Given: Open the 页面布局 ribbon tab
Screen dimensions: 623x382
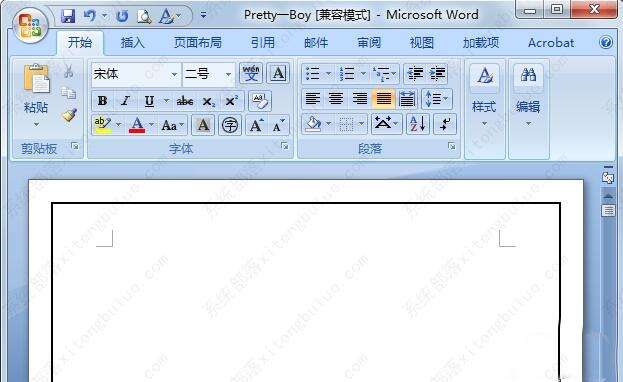Looking at the screenshot, I should click(197, 43).
